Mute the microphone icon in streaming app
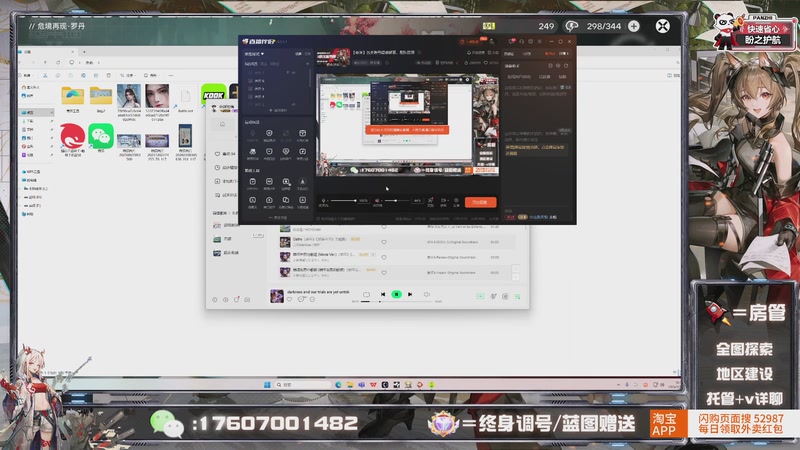The width and height of the screenshot is (800, 450). click(x=323, y=201)
